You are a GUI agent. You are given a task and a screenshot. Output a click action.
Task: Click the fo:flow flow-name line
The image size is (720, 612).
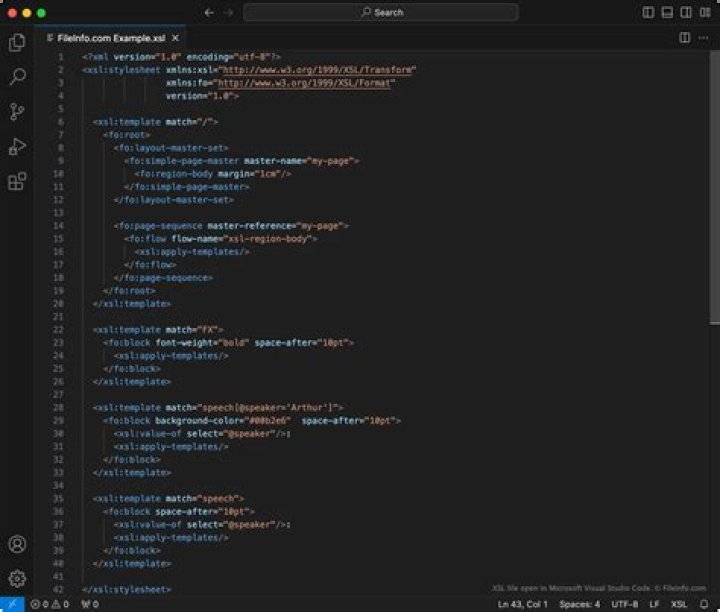tap(220, 239)
